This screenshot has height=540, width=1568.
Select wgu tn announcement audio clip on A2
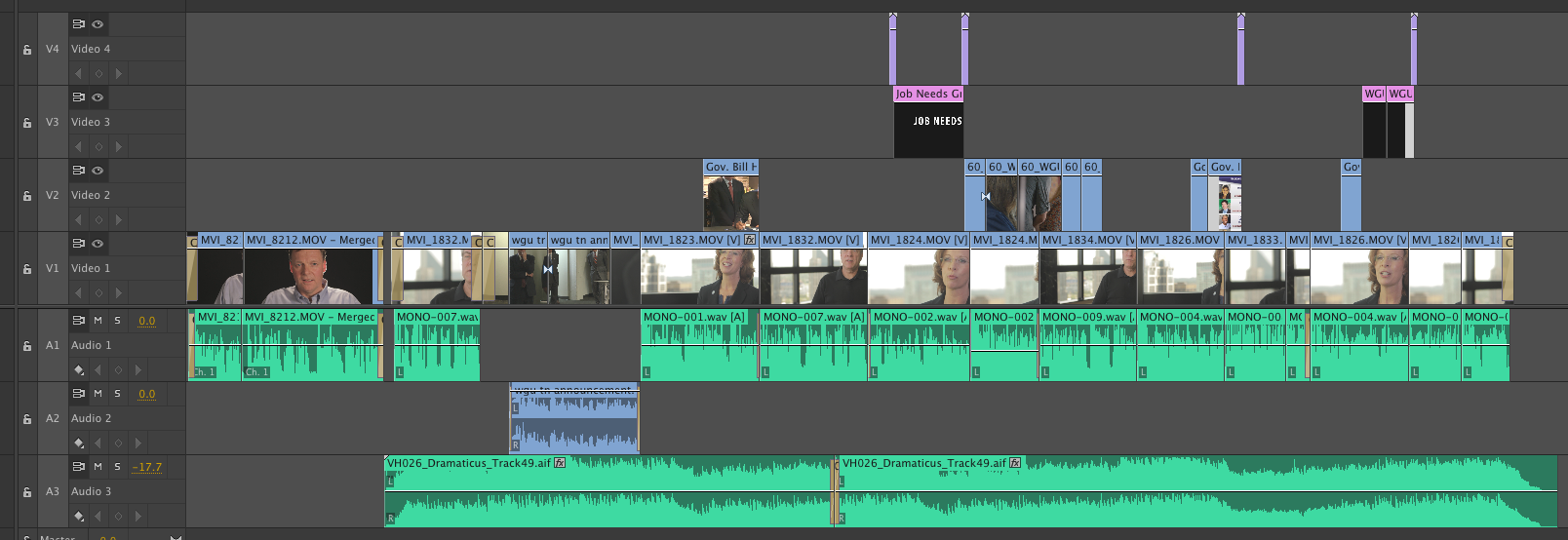(574, 421)
